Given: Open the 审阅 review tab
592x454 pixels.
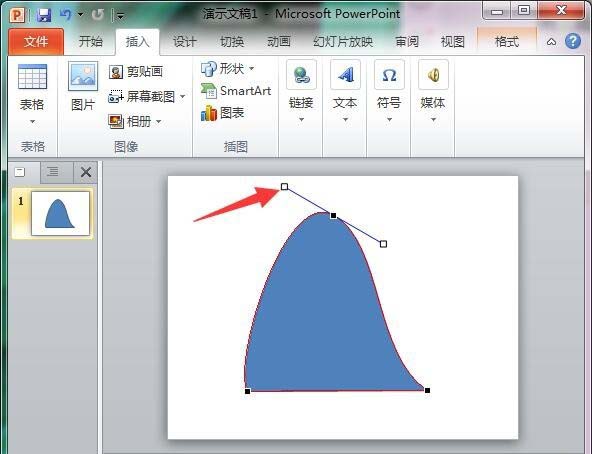Looking at the screenshot, I should coord(407,42).
